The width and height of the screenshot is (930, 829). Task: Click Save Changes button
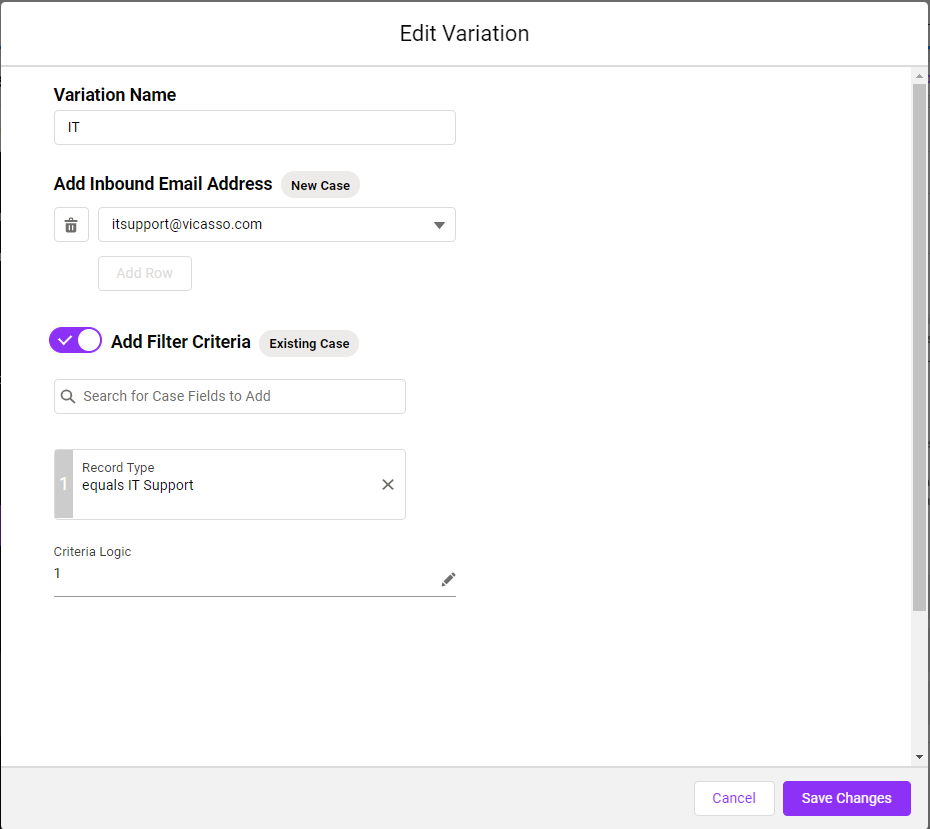pyautogui.click(x=846, y=798)
